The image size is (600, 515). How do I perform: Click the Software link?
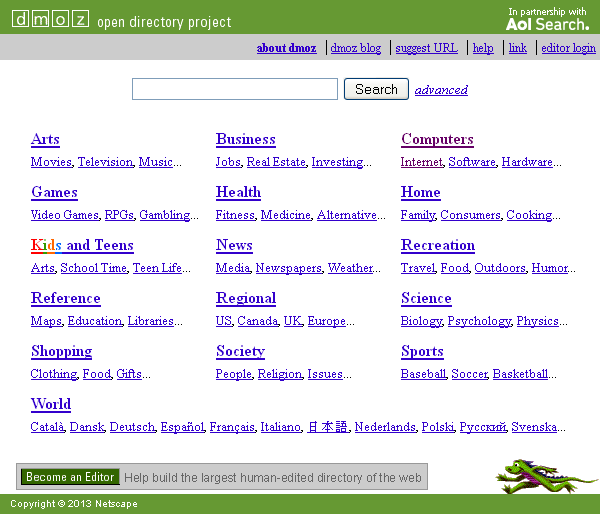(x=472, y=162)
